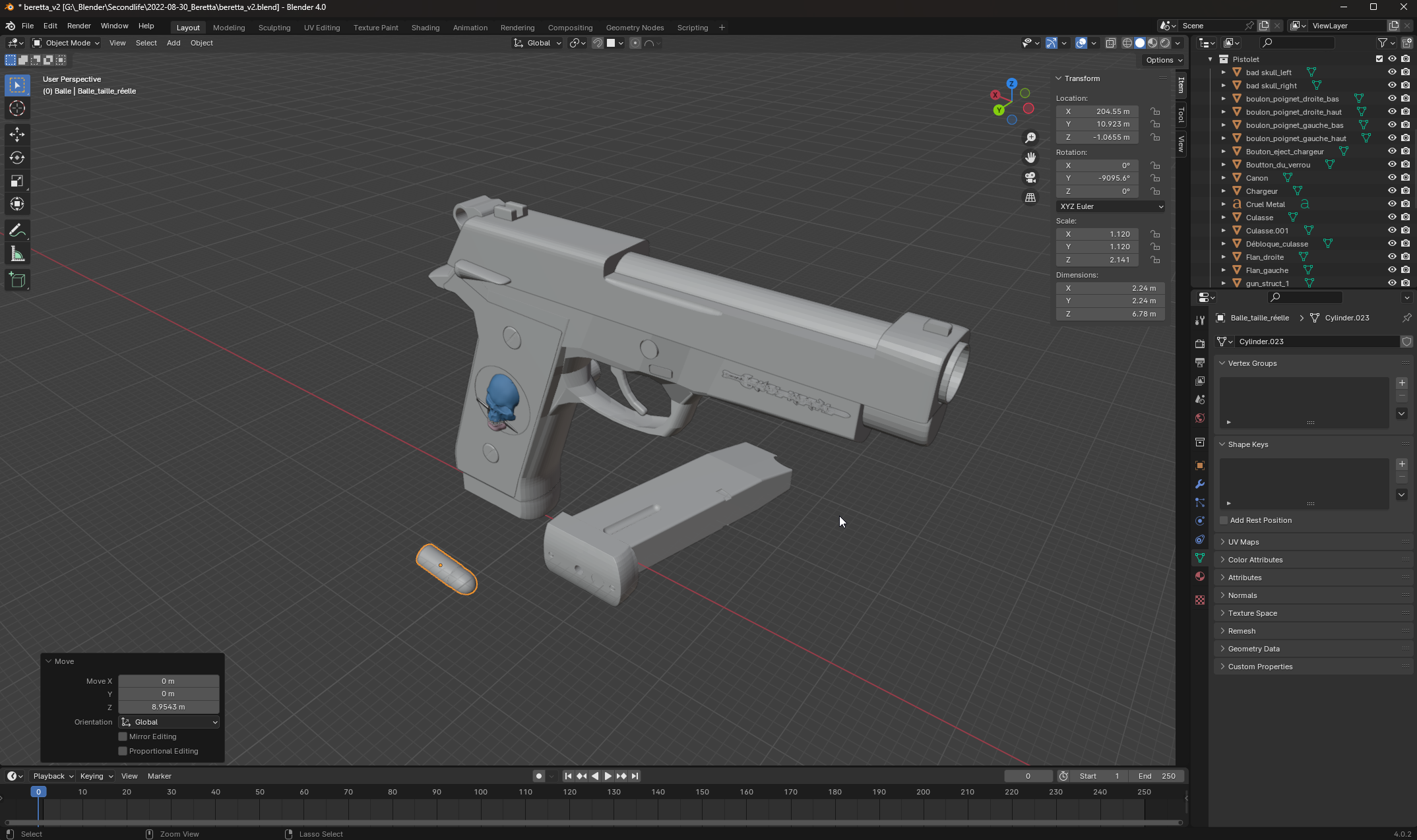Image resolution: width=1417 pixels, height=840 pixels.
Task: Open Orientation Global dropdown in Move panel
Action: (x=169, y=722)
